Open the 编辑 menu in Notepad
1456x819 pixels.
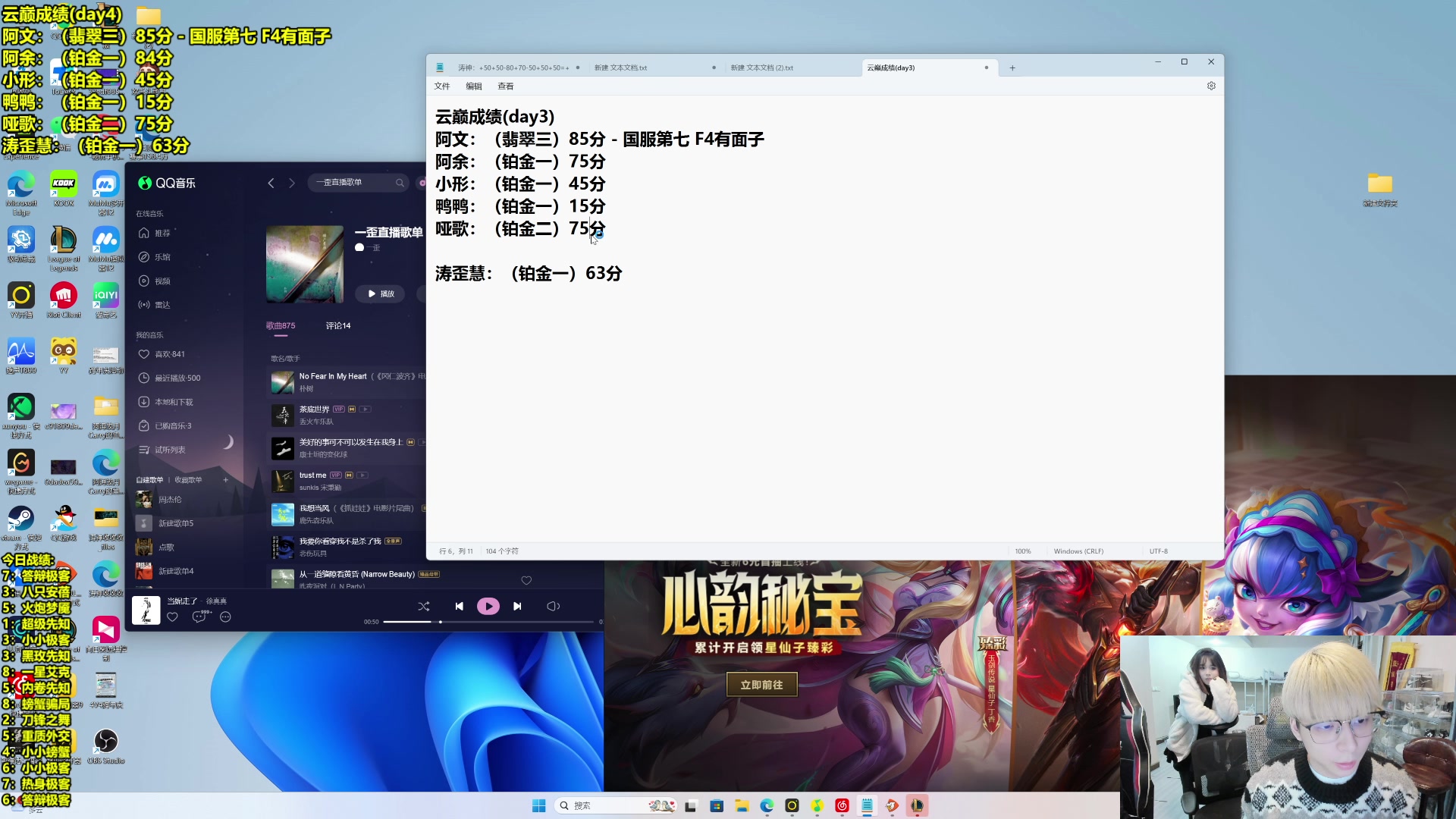(x=474, y=86)
